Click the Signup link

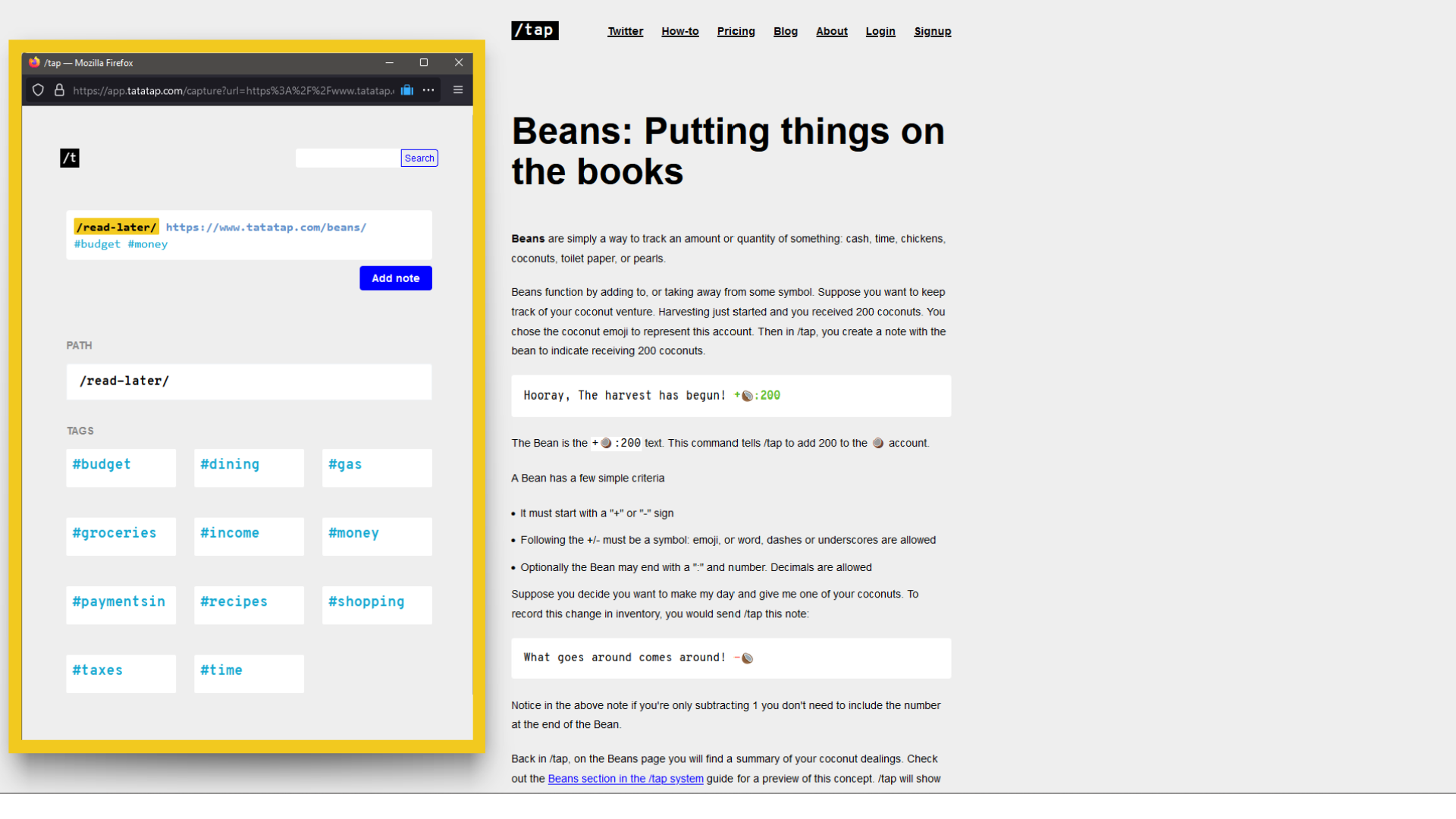coord(933,31)
